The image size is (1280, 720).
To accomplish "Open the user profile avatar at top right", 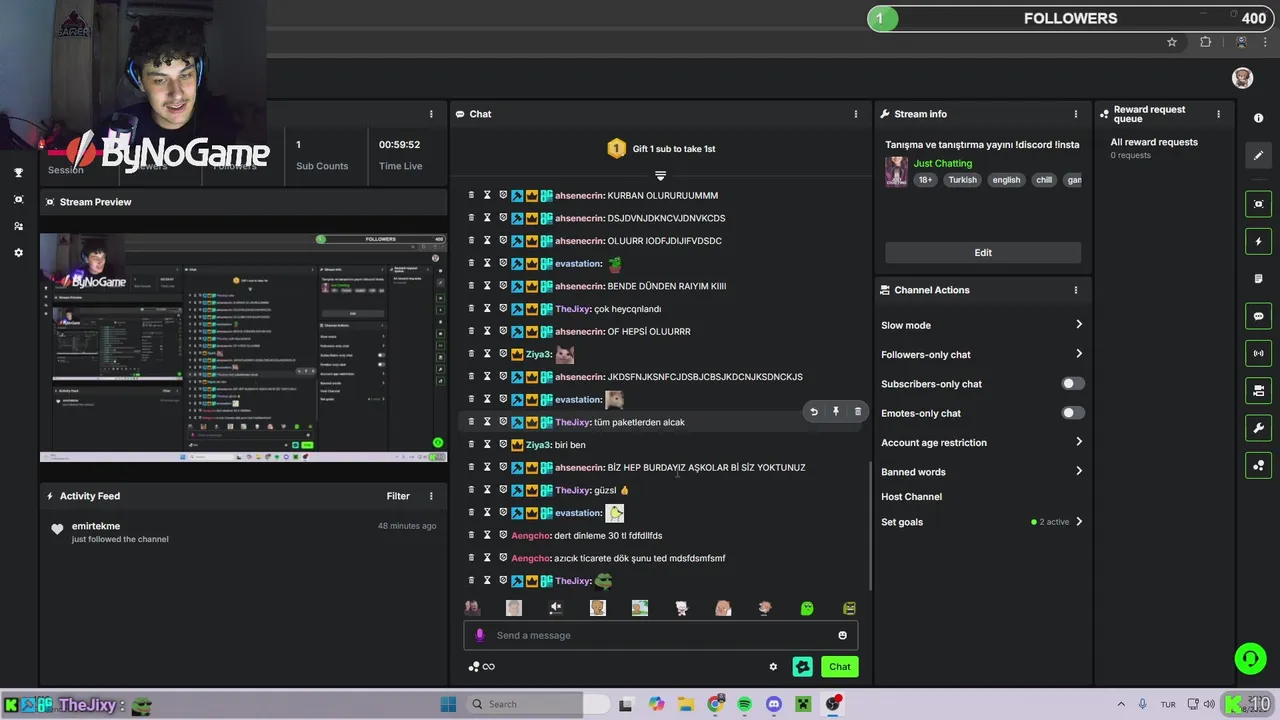I will coord(1242,78).
